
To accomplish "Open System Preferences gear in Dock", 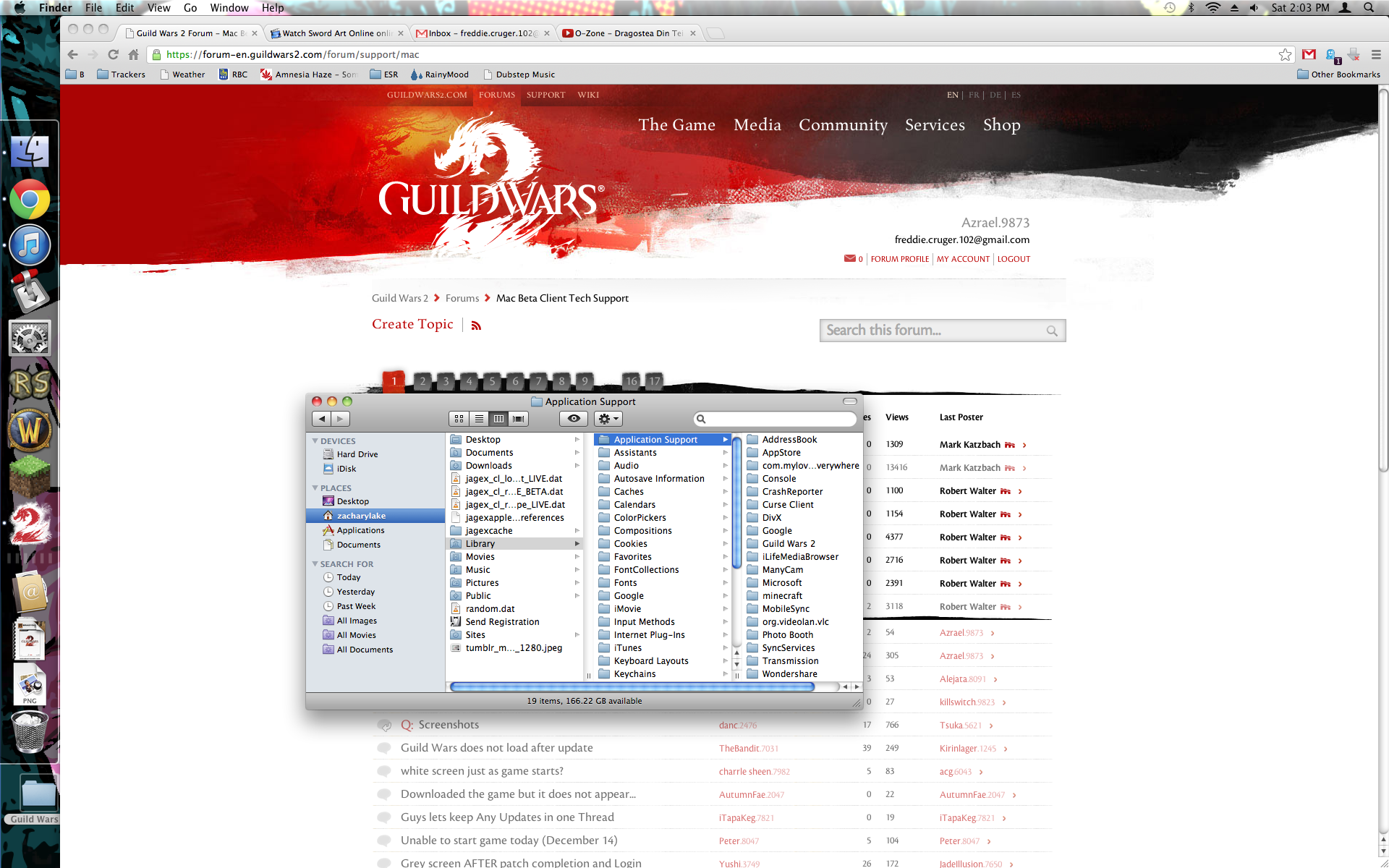I will (30, 338).
